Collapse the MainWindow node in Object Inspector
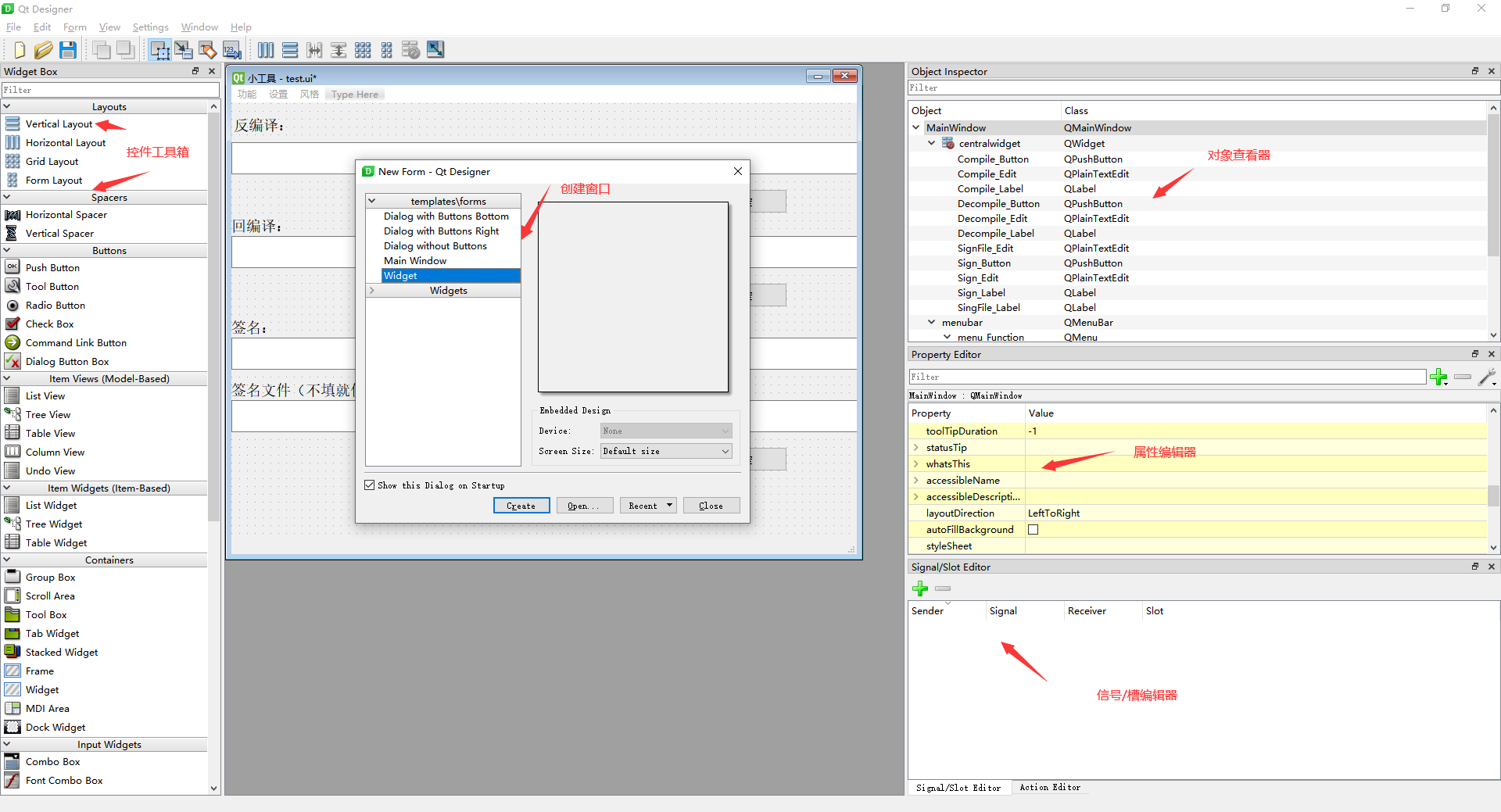The width and height of the screenshot is (1501, 812). point(915,127)
